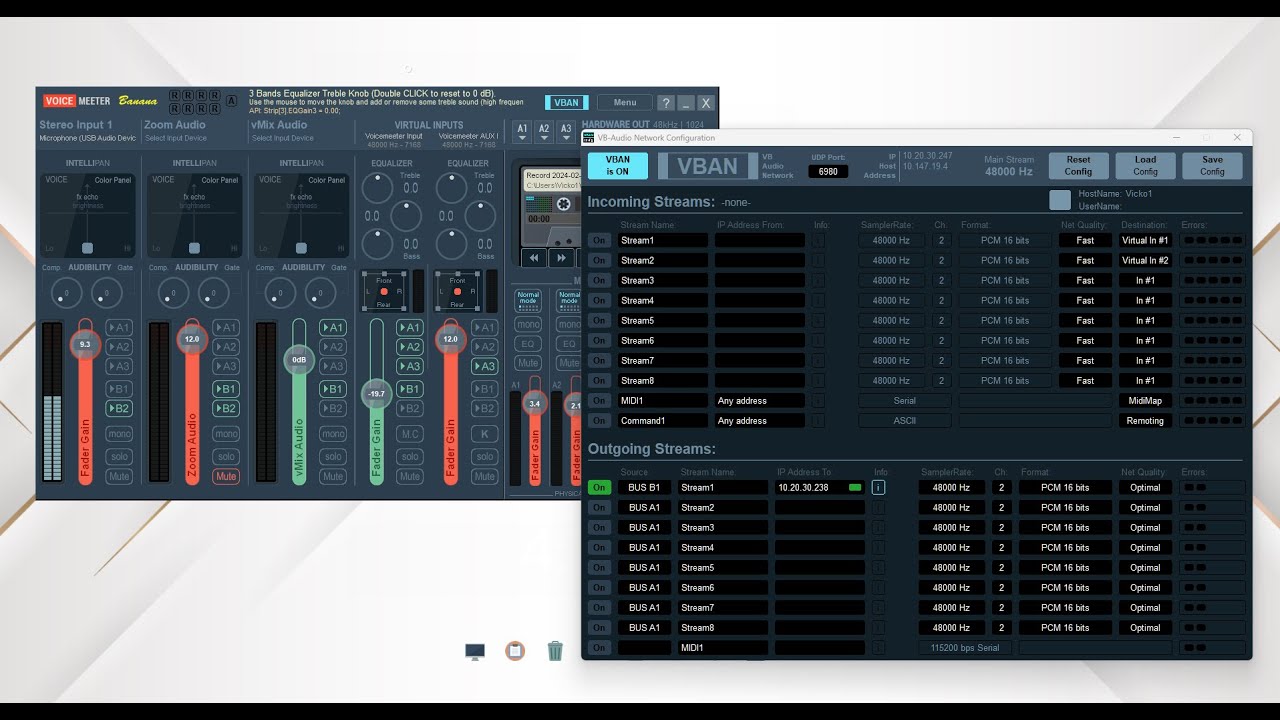Open the Recycle Bin desktop icon
The width and height of the screenshot is (1280, 720).
(555, 651)
